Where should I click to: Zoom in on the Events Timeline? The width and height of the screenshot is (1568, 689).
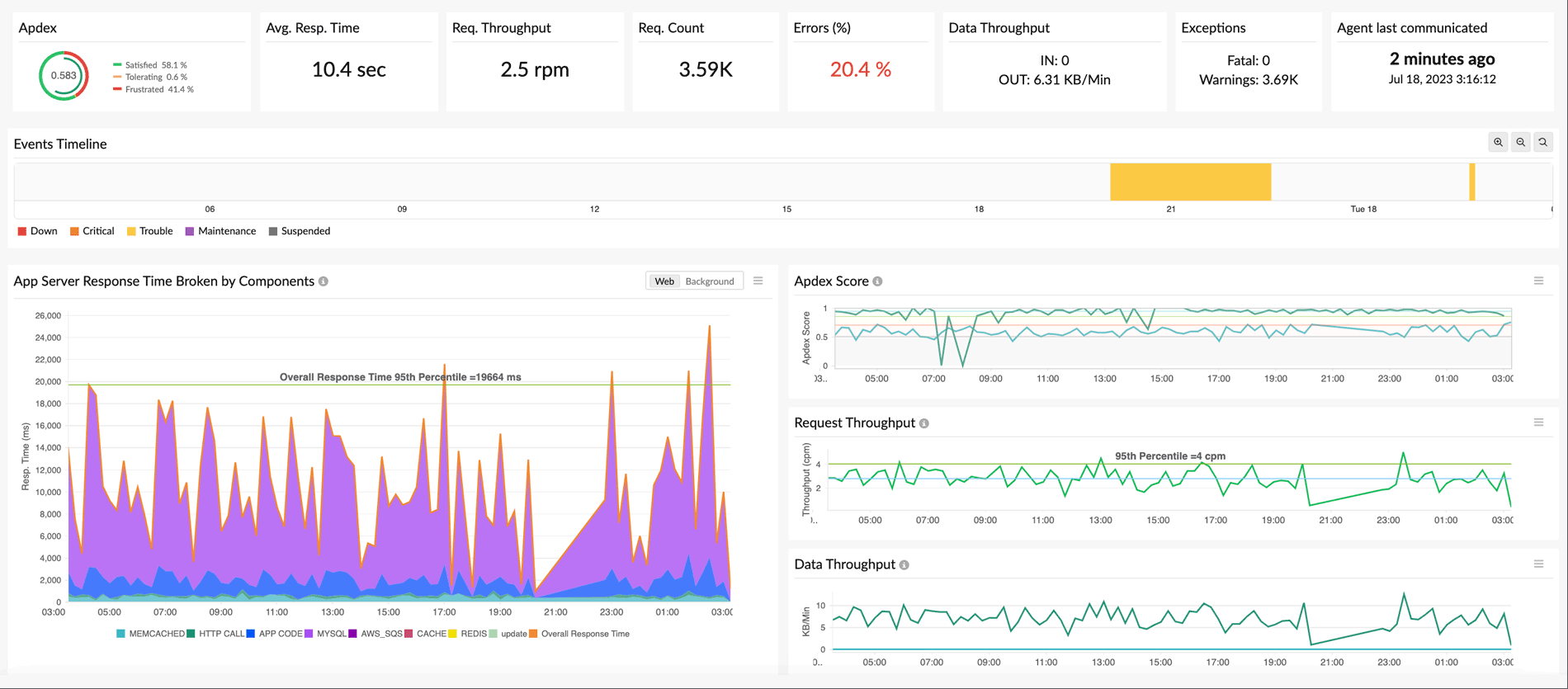pos(1498,142)
